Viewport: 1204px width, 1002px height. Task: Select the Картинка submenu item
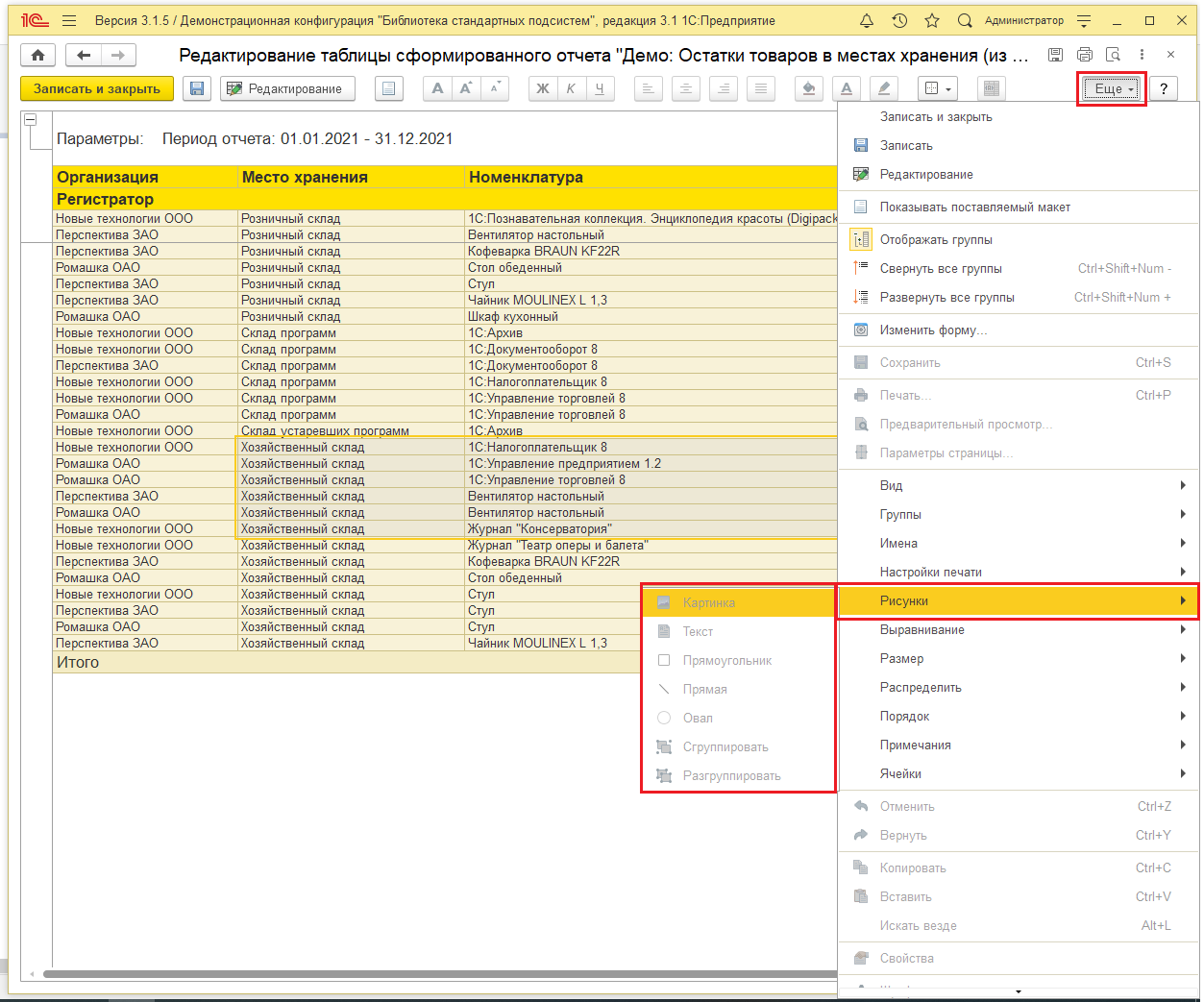click(x=738, y=602)
